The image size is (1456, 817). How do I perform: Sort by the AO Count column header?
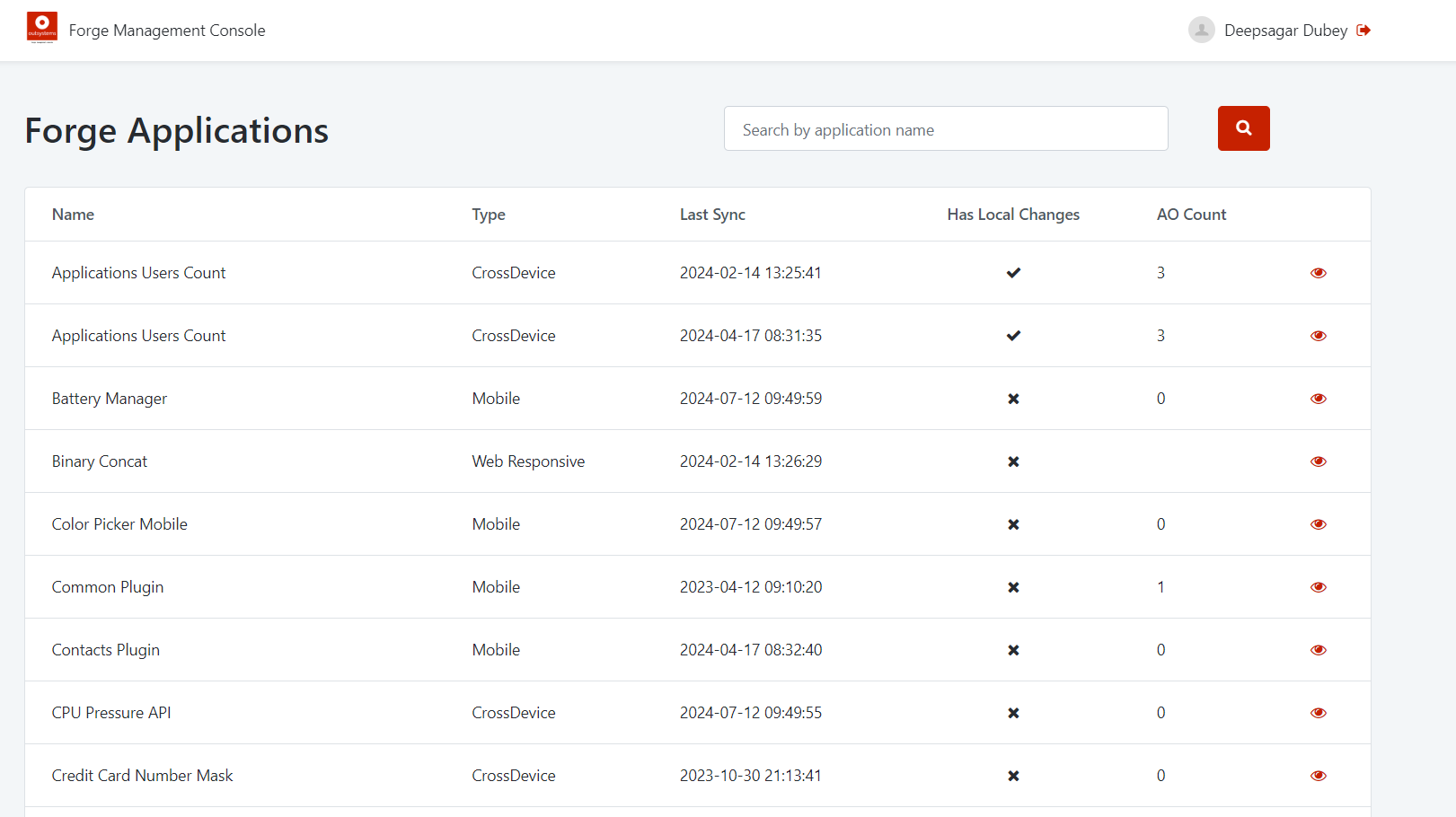(x=1192, y=214)
